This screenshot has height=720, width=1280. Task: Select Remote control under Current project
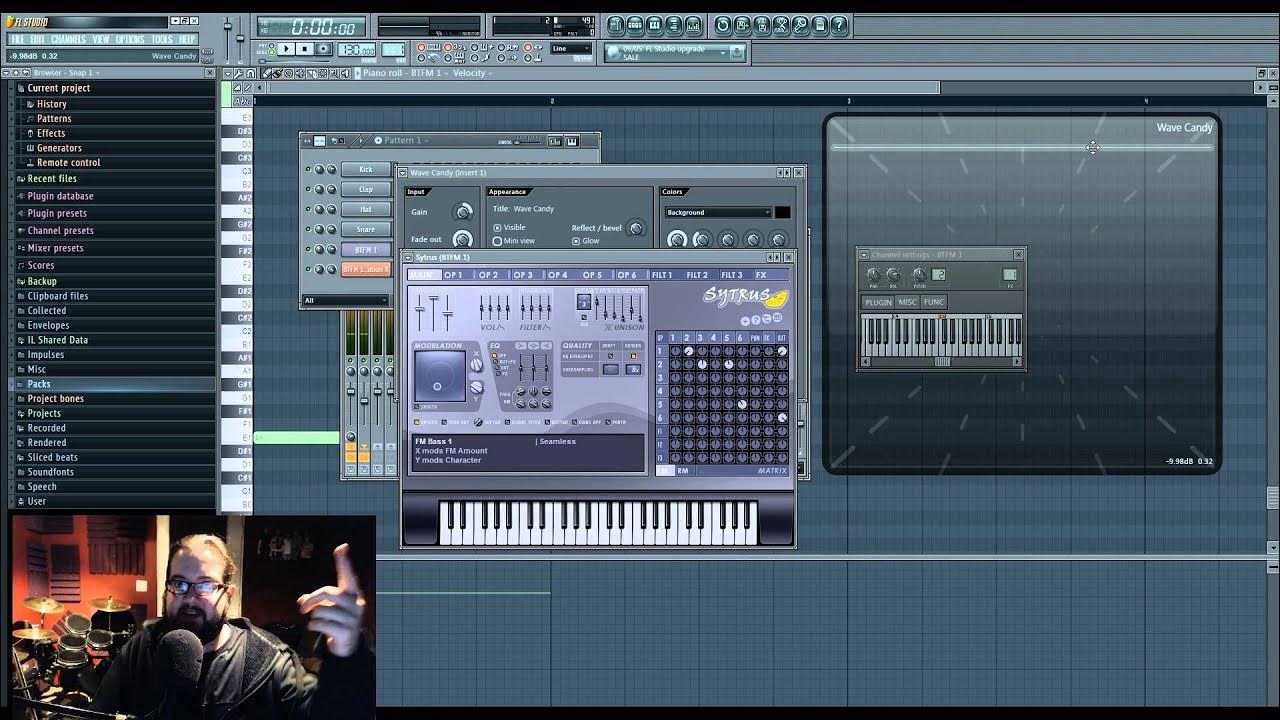click(69, 163)
